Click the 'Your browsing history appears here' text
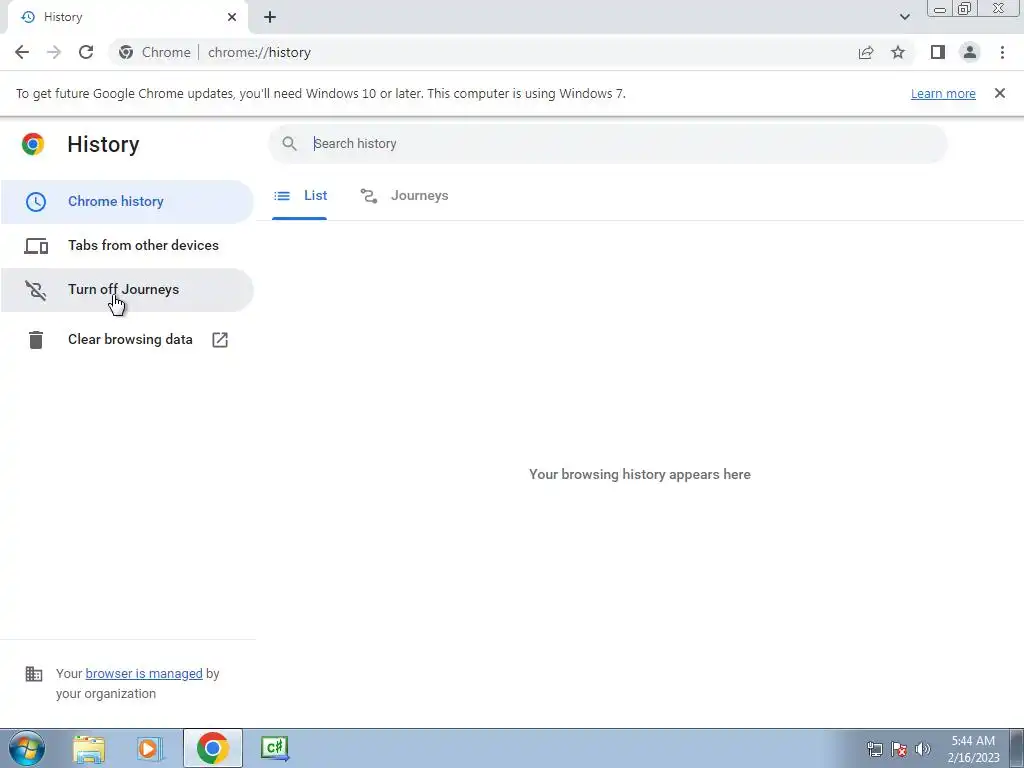 pyautogui.click(x=639, y=475)
